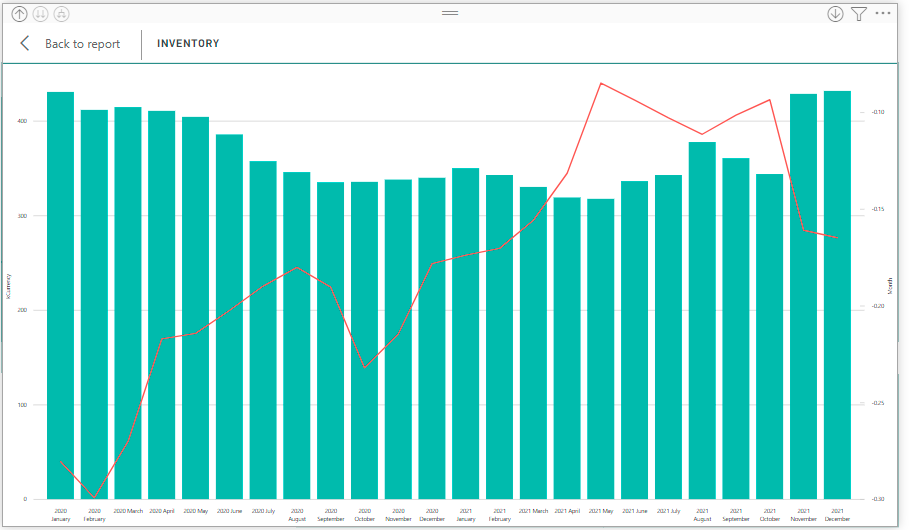Image resolution: width=909 pixels, height=530 pixels.
Task: Click the left axis label 100
Action: click(22, 405)
